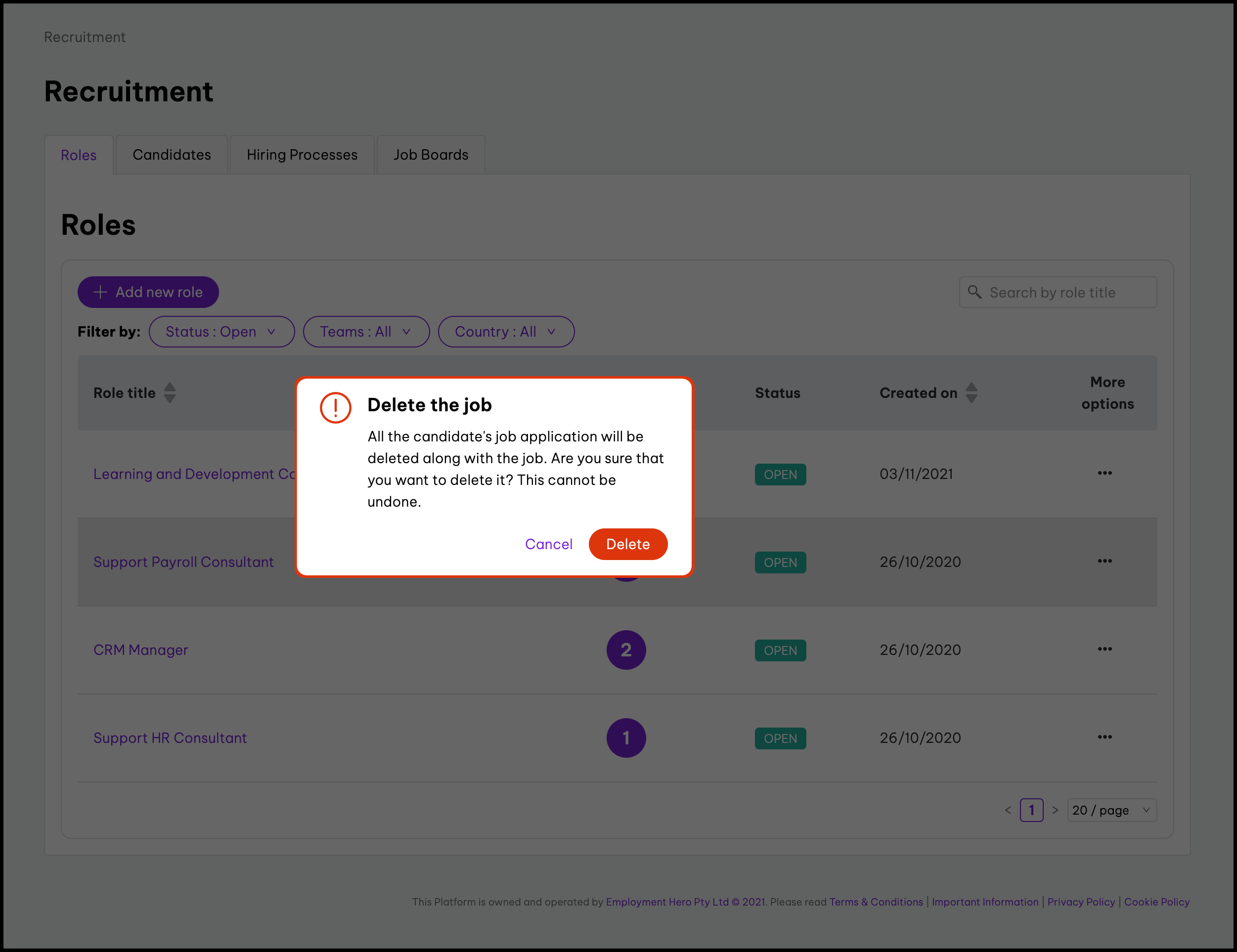Click Support HR Consultant candidate count badge
The image size is (1237, 952).
coord(625,737)
